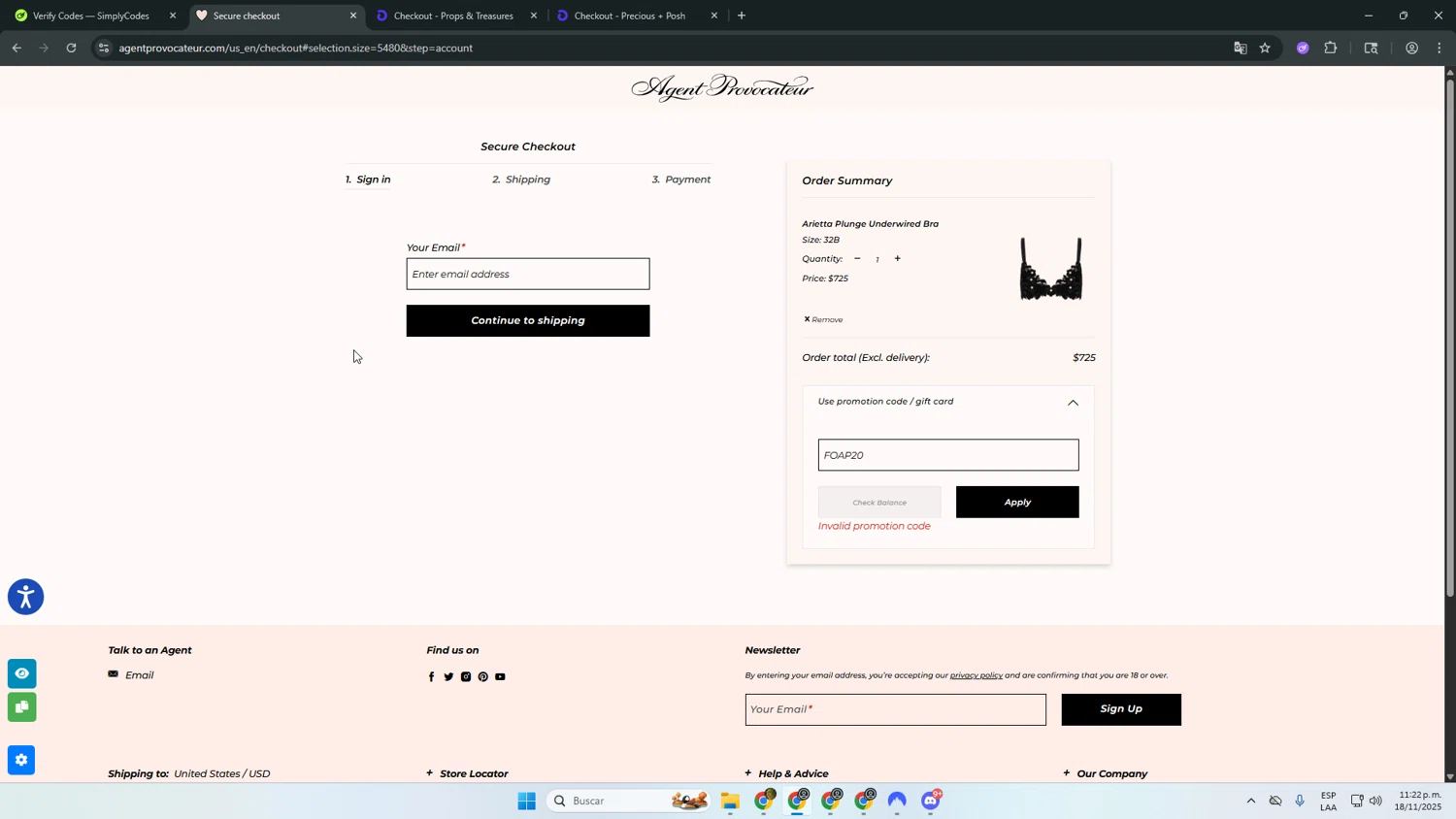Image resolution: width=1456 pixels, height=819 pixels.
Task: Reload the page
Action: [71, 48]
